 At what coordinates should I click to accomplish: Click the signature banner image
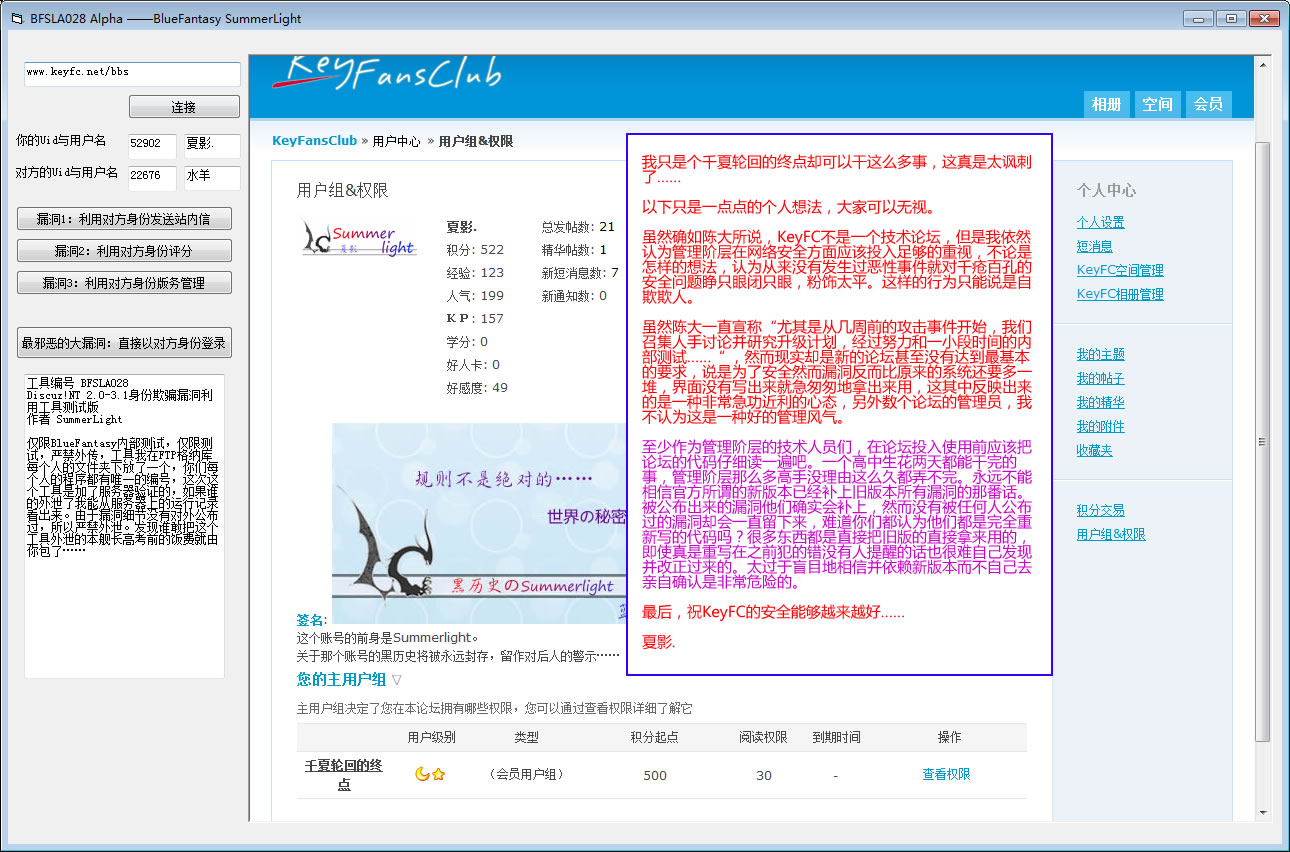[x=479, y=523]
